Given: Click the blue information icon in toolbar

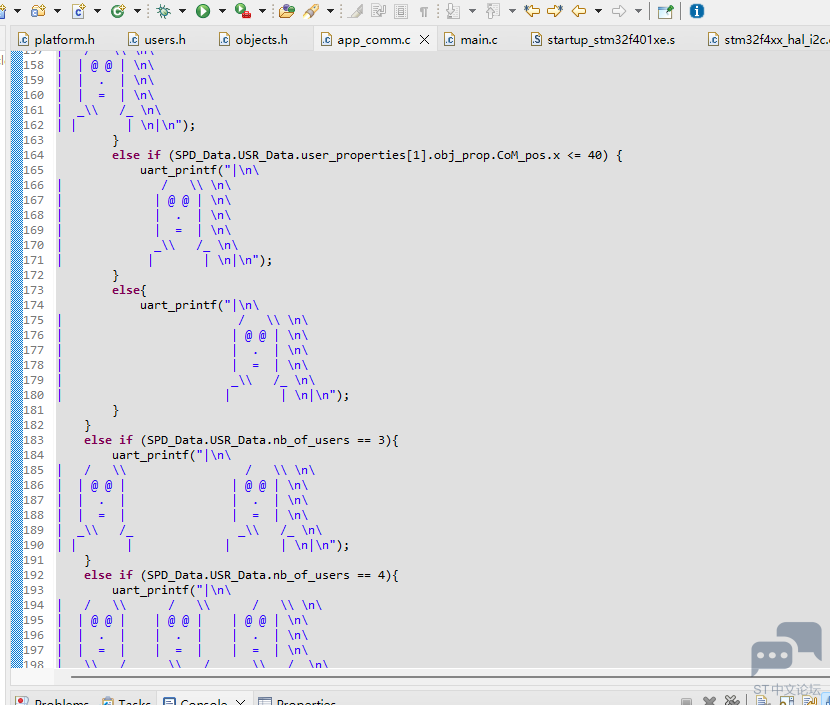Looking at the screenshot, I should coord(697,11).
